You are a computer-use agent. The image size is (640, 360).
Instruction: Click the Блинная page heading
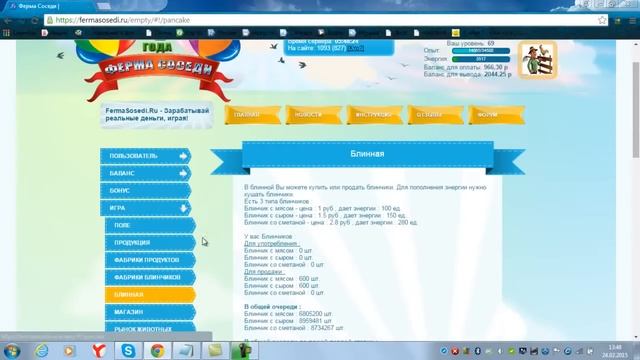point(367,154)
